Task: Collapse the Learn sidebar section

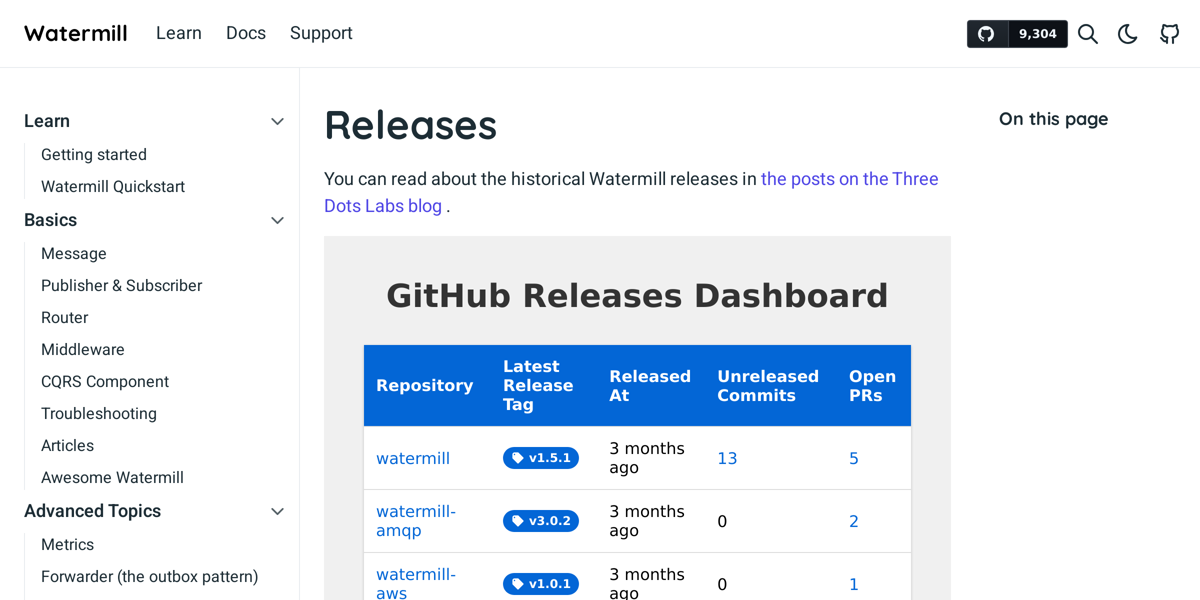Action: pos(277,120)
